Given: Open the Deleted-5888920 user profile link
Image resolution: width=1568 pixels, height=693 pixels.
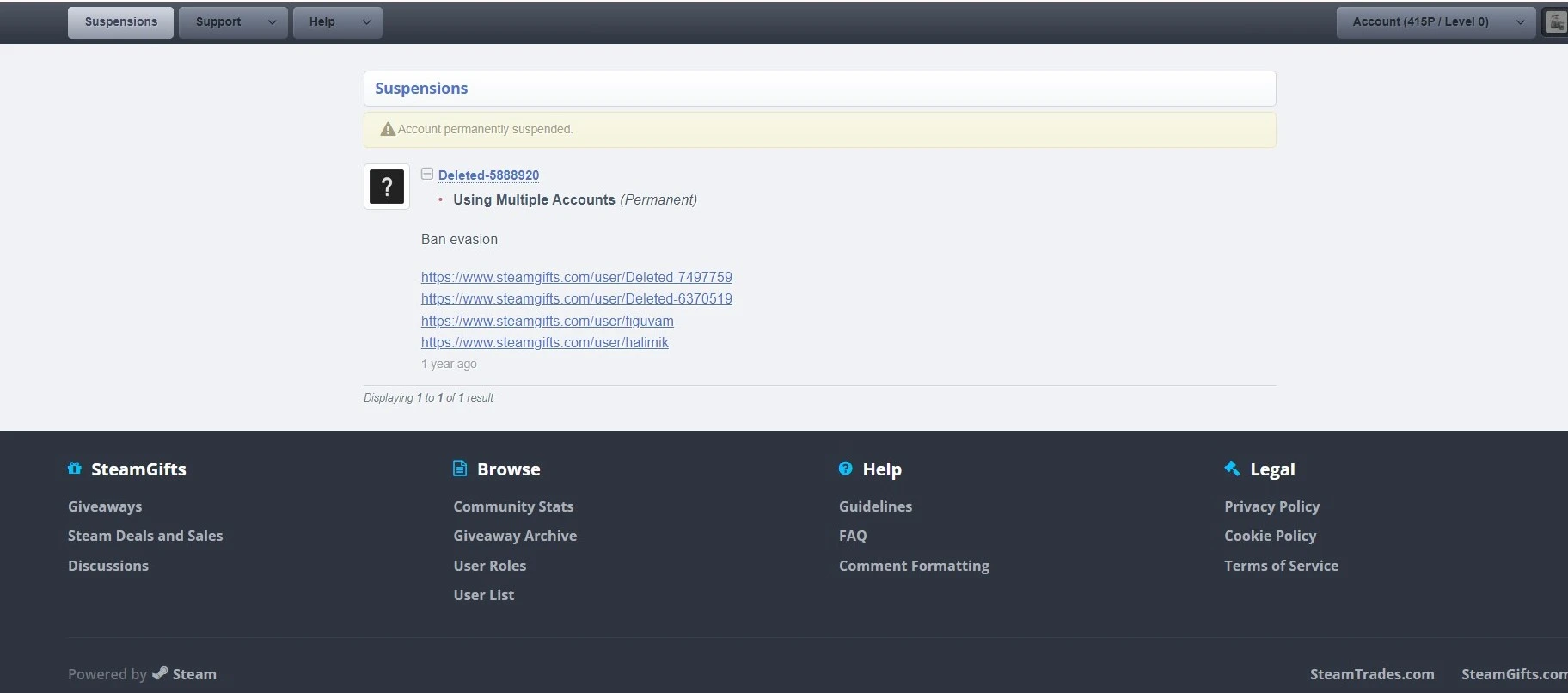Looking at the screenshot, I should (489, 175).
